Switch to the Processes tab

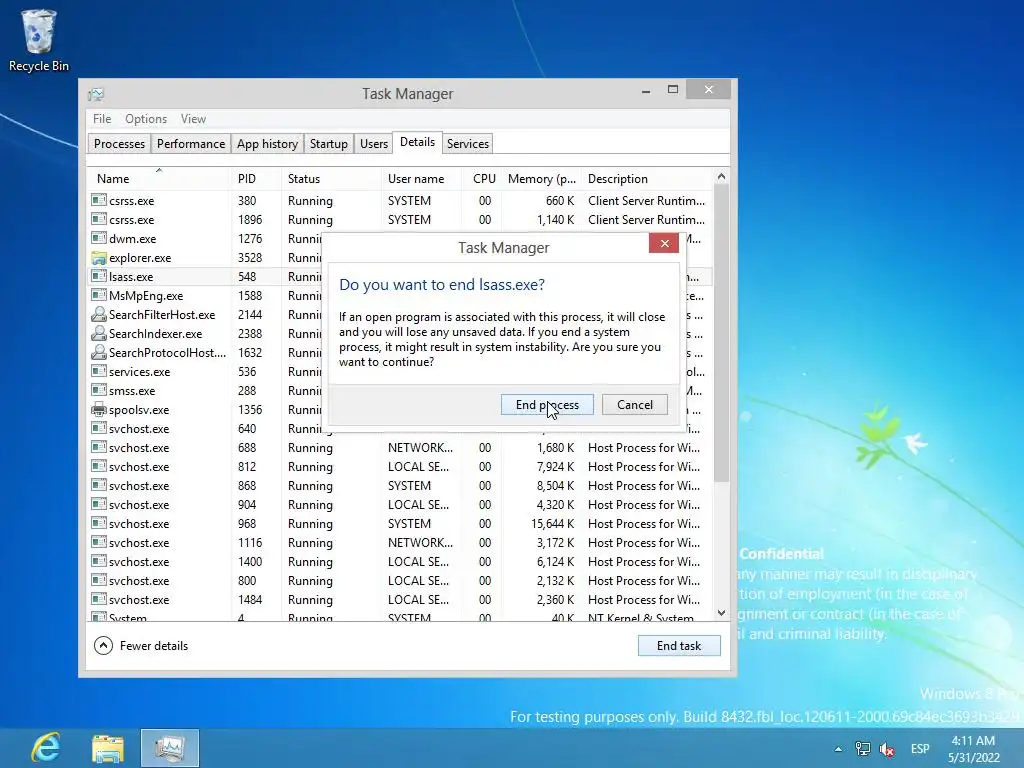120,144
